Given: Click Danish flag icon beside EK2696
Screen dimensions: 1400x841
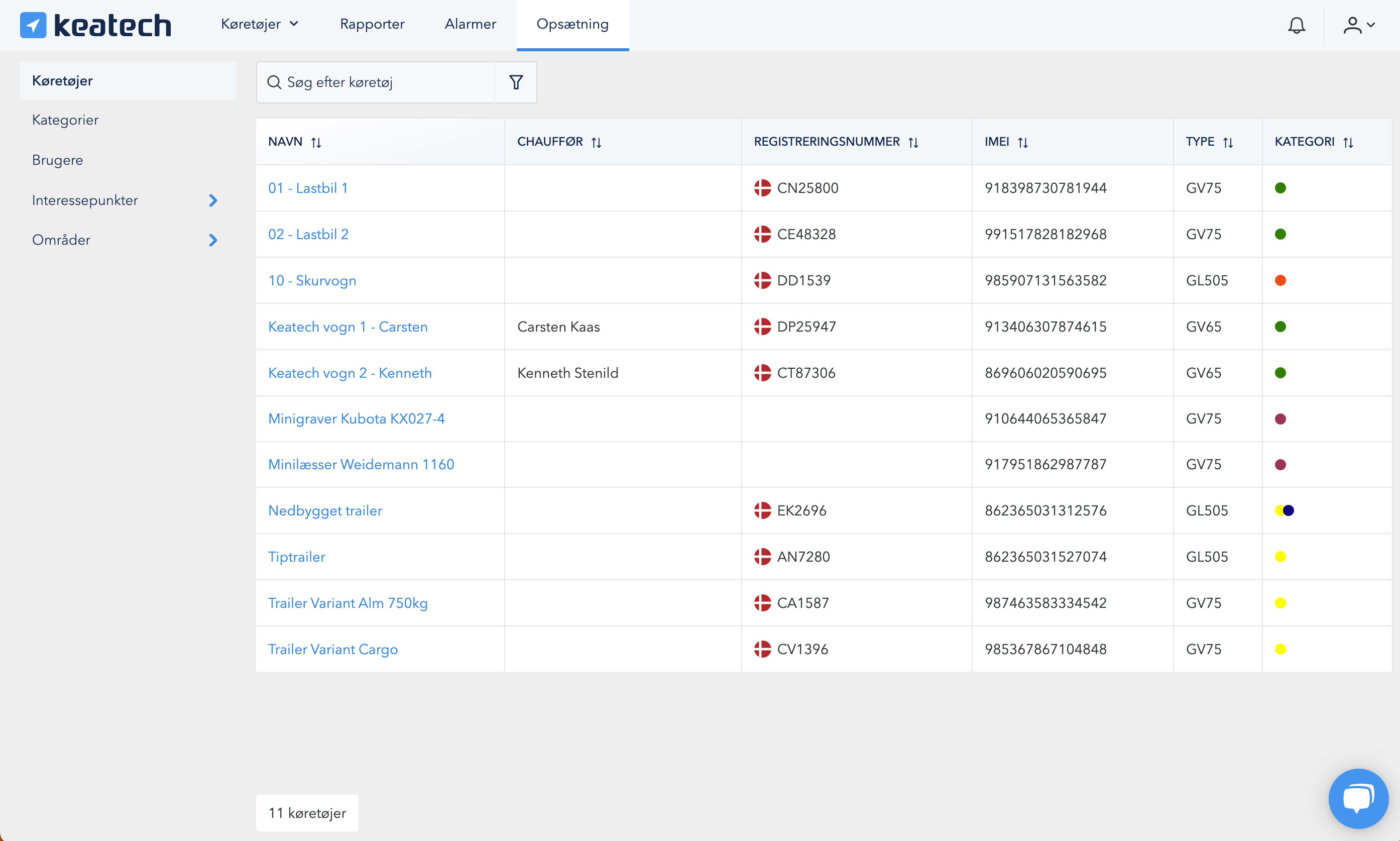Looking at the screenshot, I should pyautogui.click(x=762, y=510).
